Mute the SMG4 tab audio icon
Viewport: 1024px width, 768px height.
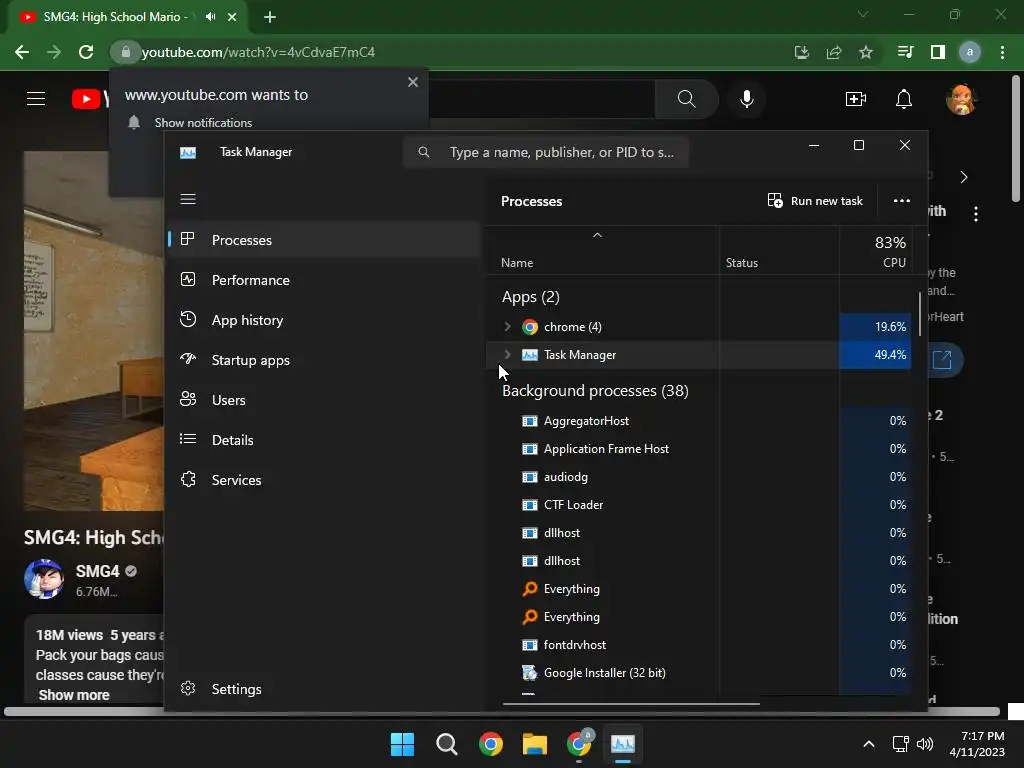pos(210,17)
